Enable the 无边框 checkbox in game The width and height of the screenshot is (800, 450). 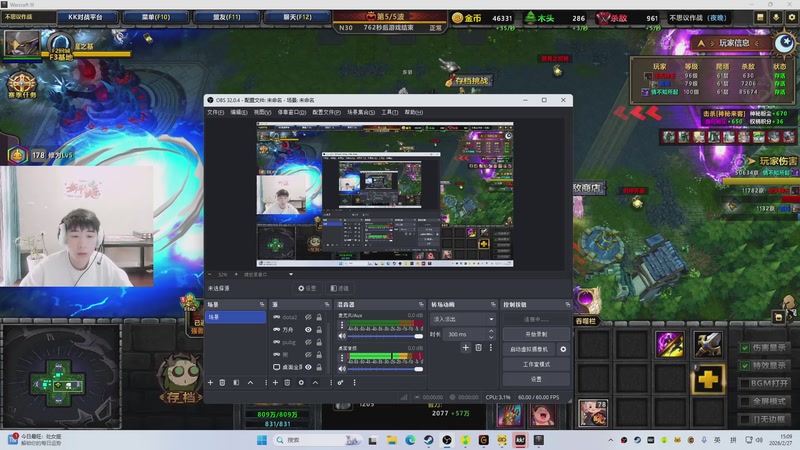tap(745, 419)
